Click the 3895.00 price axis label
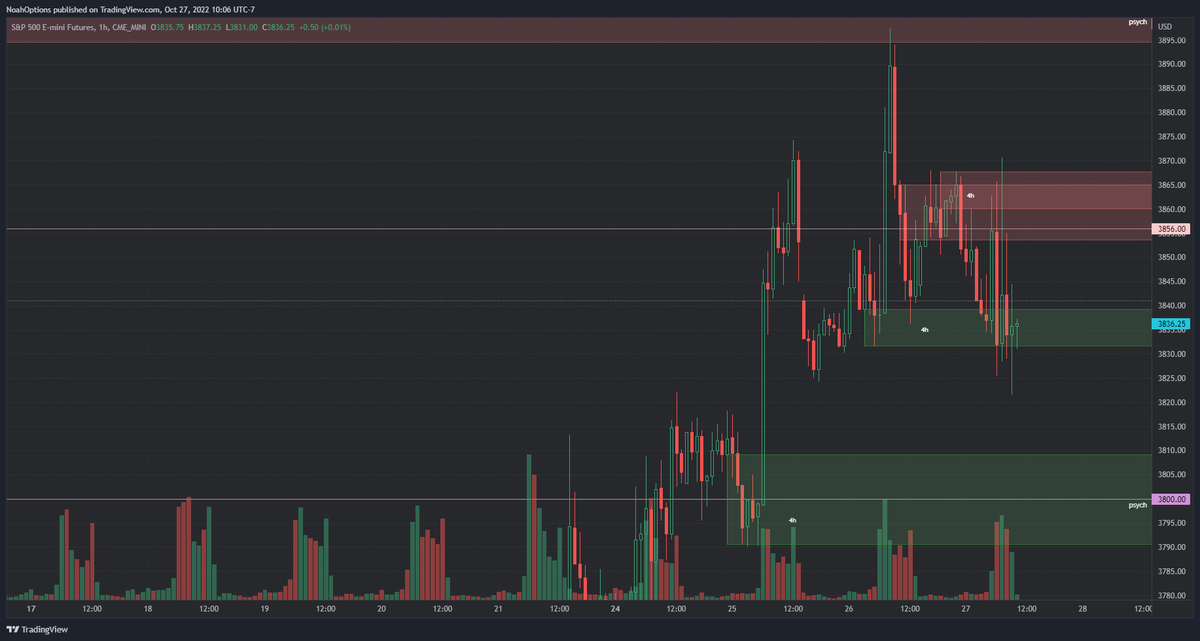This screenshot has width=1200, height=641. [x=1171, y=41]
